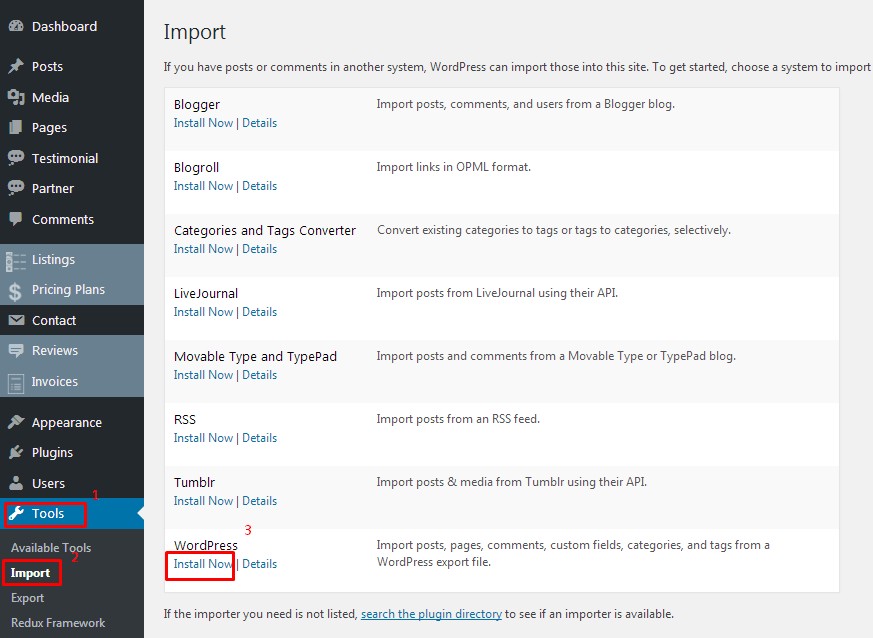Select Import submenu under Tools
873x638 pixels.
pyautogui.click(x=31, y=573)
